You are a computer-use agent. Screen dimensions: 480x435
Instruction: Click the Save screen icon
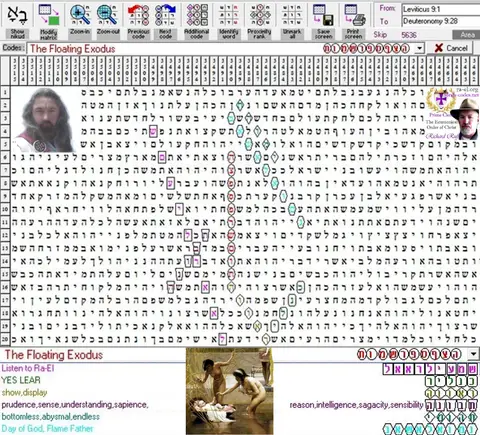323,15
